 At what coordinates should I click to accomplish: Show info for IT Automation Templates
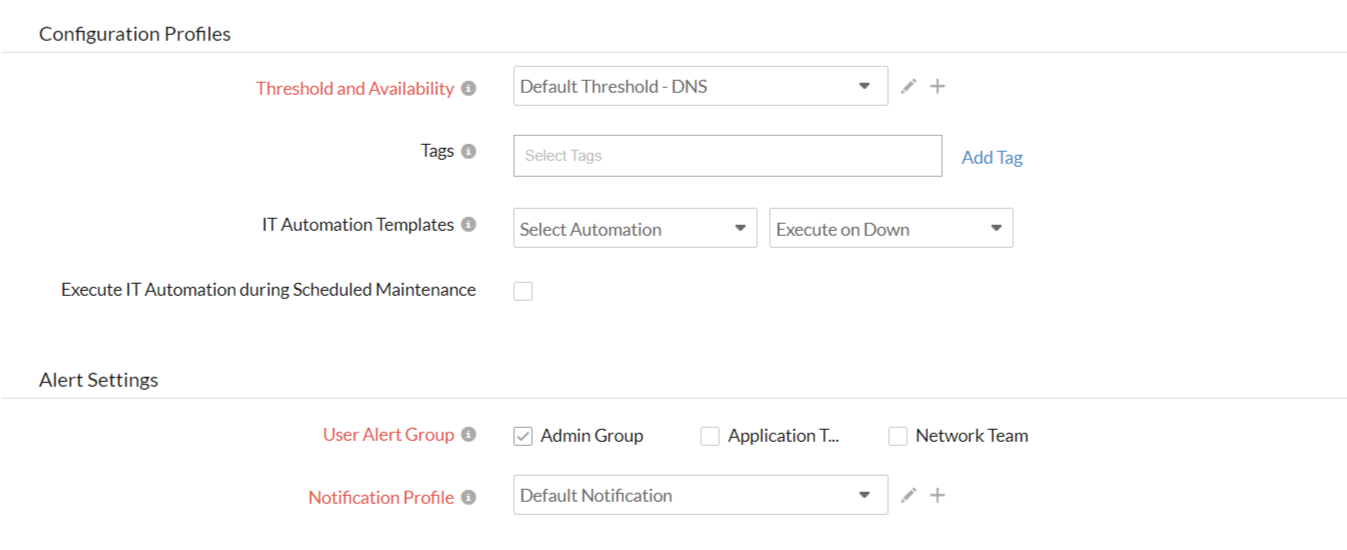click(468, 226)
